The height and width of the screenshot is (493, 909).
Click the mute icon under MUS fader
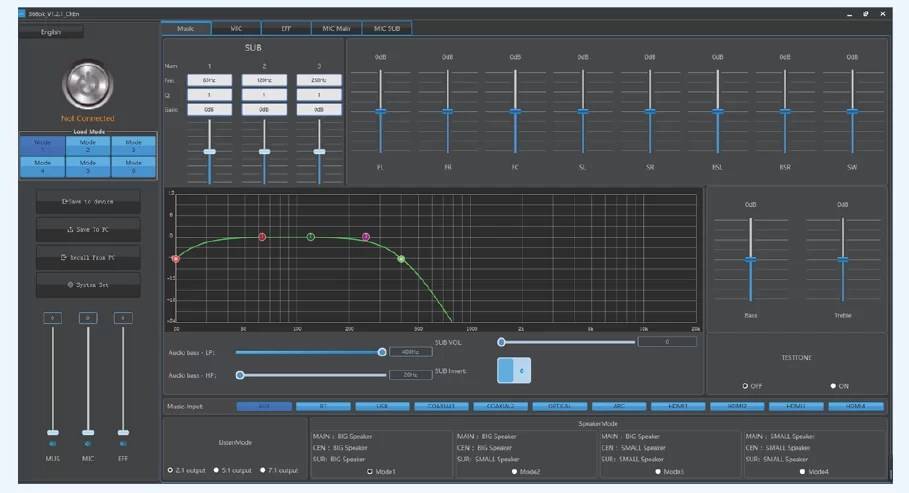[53, 444]
